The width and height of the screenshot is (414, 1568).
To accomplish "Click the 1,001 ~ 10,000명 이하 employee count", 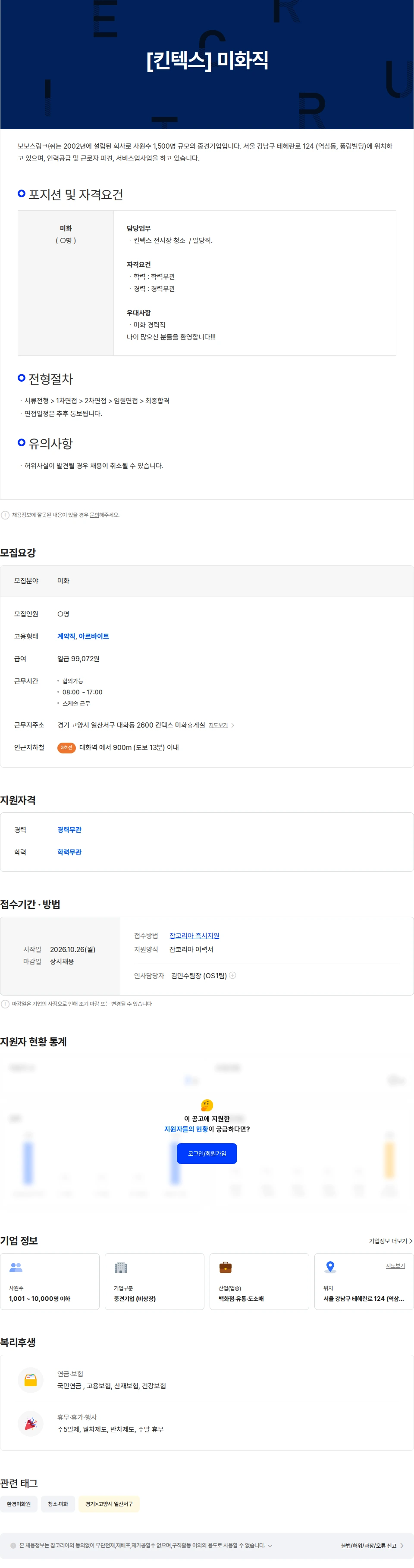I will (40, 1298).
